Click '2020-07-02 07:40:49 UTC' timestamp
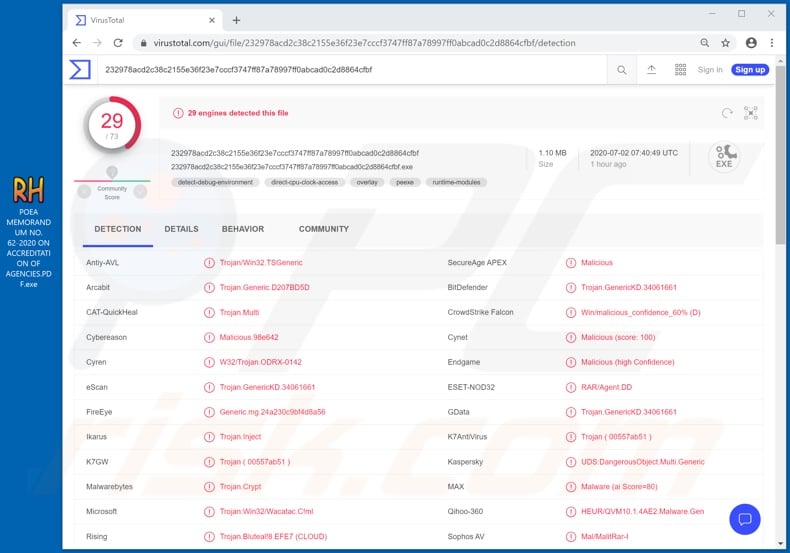 tap(634, 153)
